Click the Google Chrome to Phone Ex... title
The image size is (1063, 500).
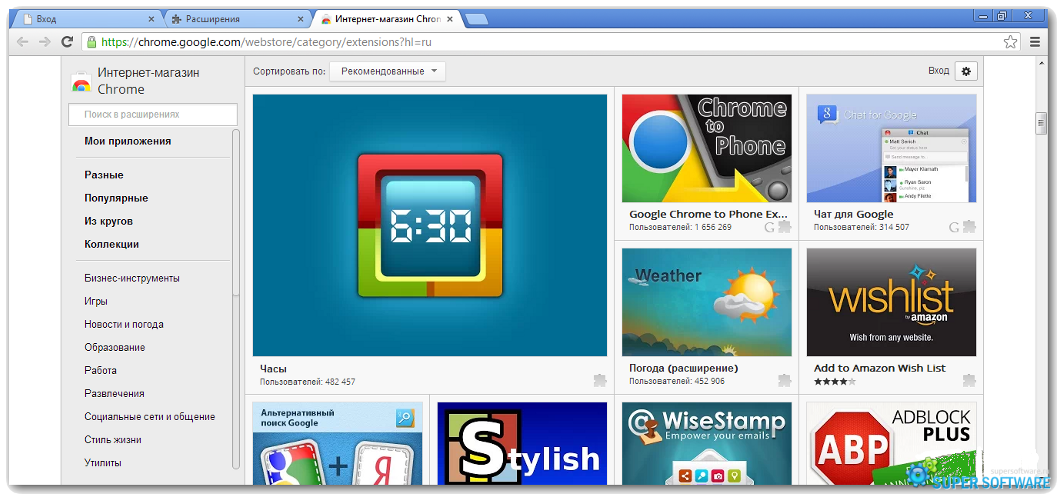click(708, 214)
